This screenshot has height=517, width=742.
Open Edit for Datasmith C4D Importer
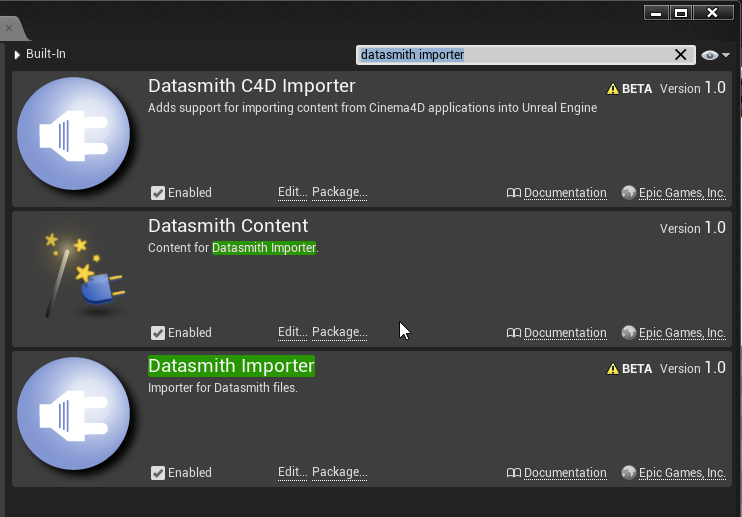point(292,192)
